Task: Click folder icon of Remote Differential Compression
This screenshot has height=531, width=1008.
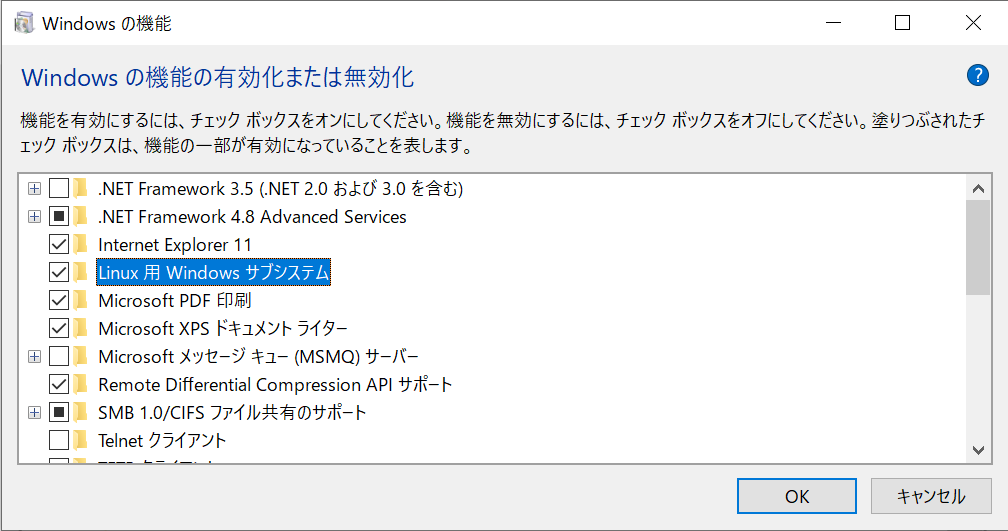Action: (x=80, y=384)
